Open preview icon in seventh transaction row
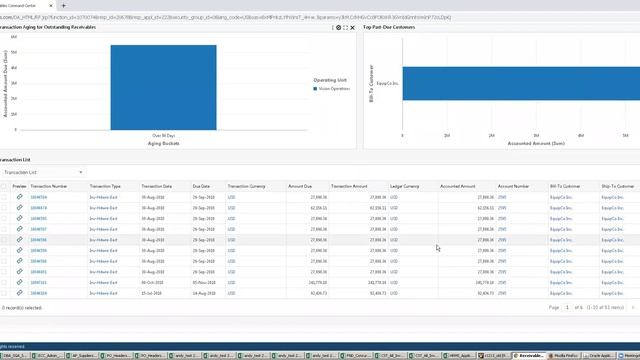The height and width of the screenshot is (360, 640). 19,260
